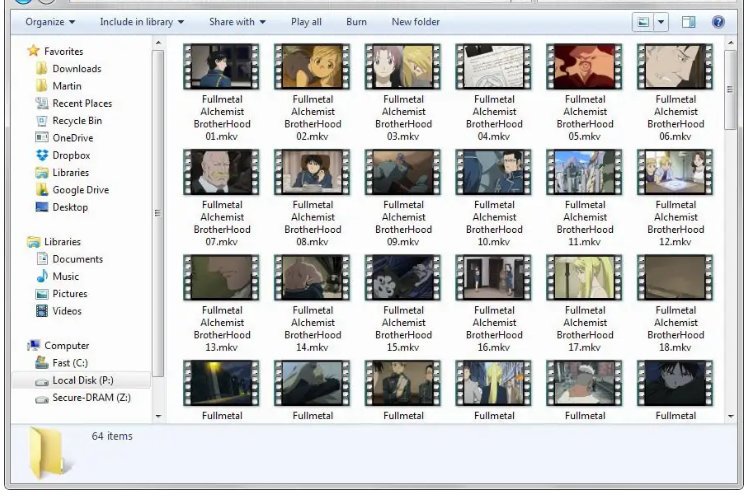Click folder icon in details pane
This screenshot has height=496, width=750.
[48, 452]
